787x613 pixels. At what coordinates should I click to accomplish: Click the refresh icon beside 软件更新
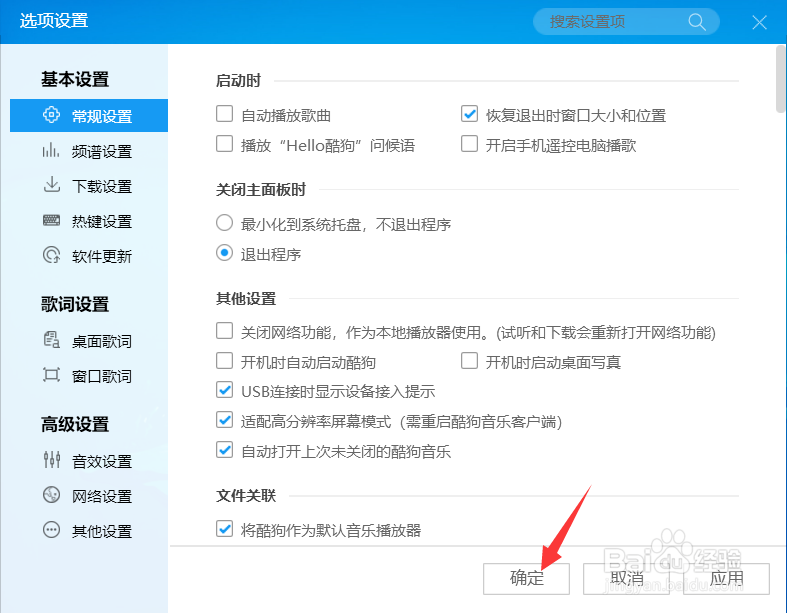point(51,255)
